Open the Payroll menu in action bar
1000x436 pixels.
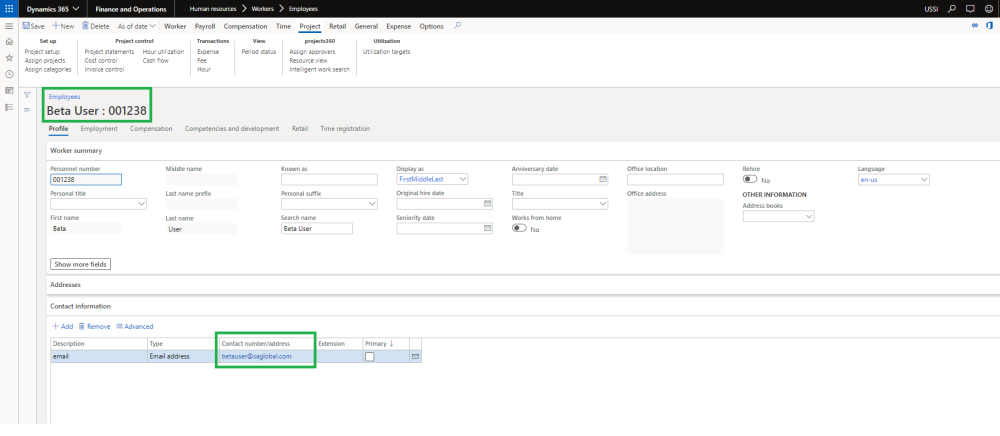point(204,25)
